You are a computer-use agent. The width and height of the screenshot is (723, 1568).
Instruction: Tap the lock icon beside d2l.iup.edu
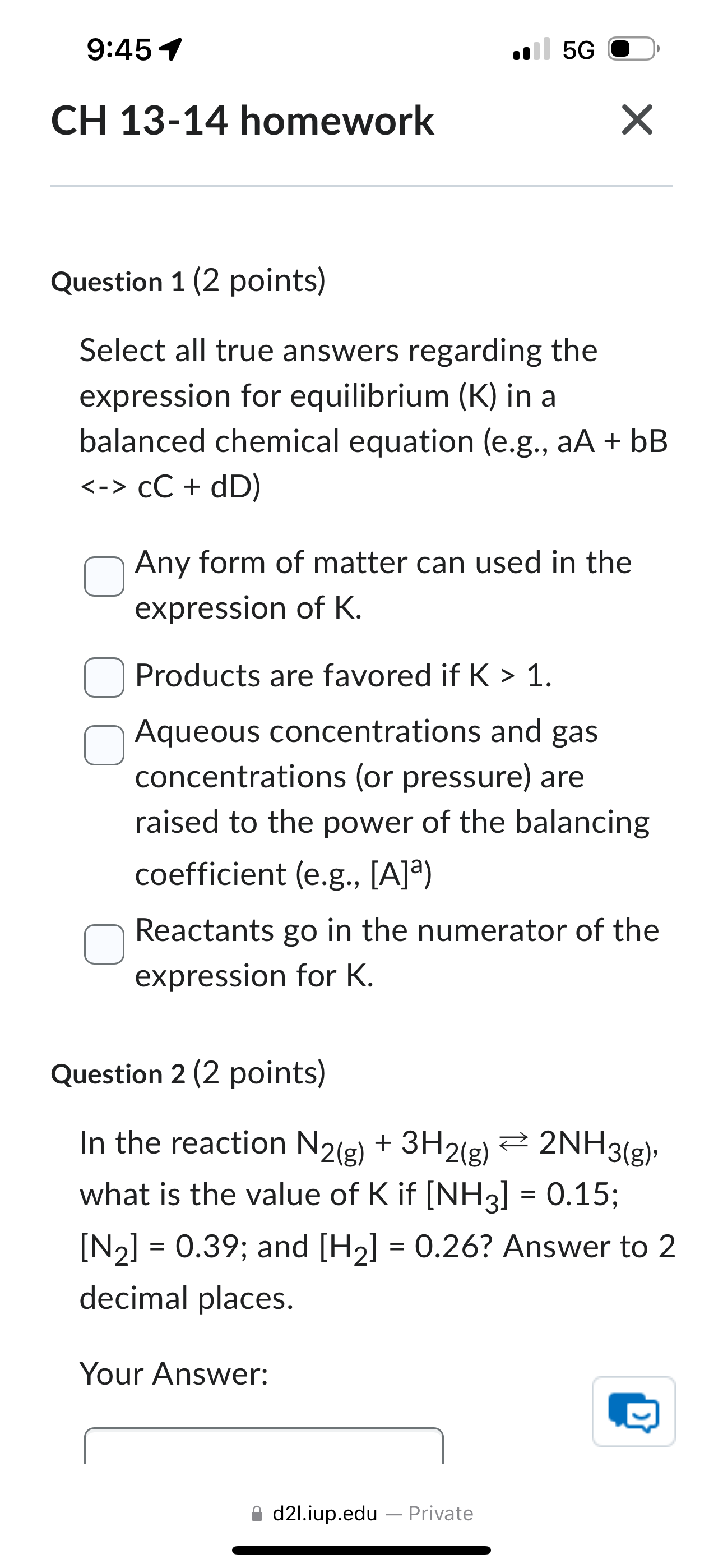[x=258, y=1513]
